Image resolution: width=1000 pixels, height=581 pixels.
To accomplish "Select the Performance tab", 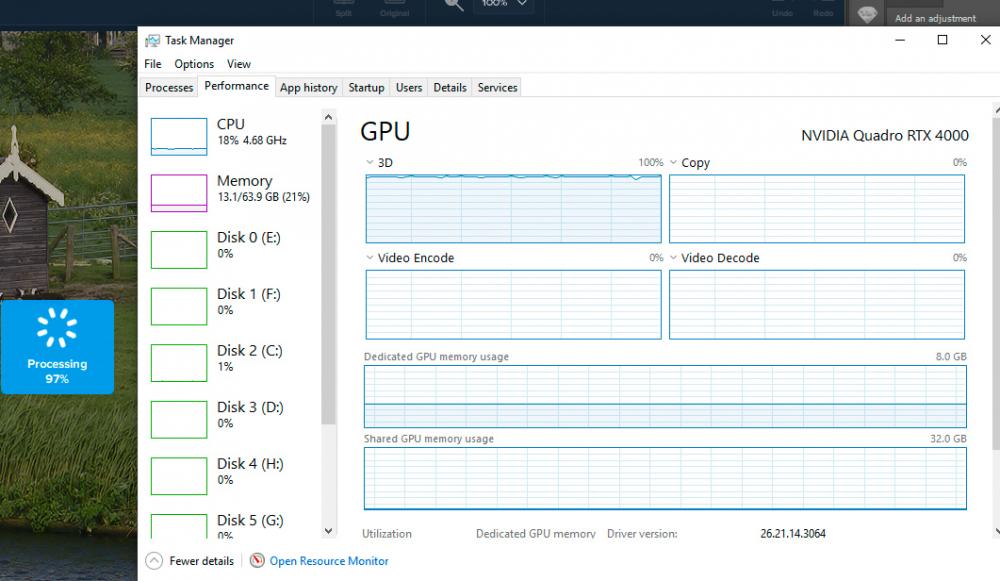I will pos(237,86).
